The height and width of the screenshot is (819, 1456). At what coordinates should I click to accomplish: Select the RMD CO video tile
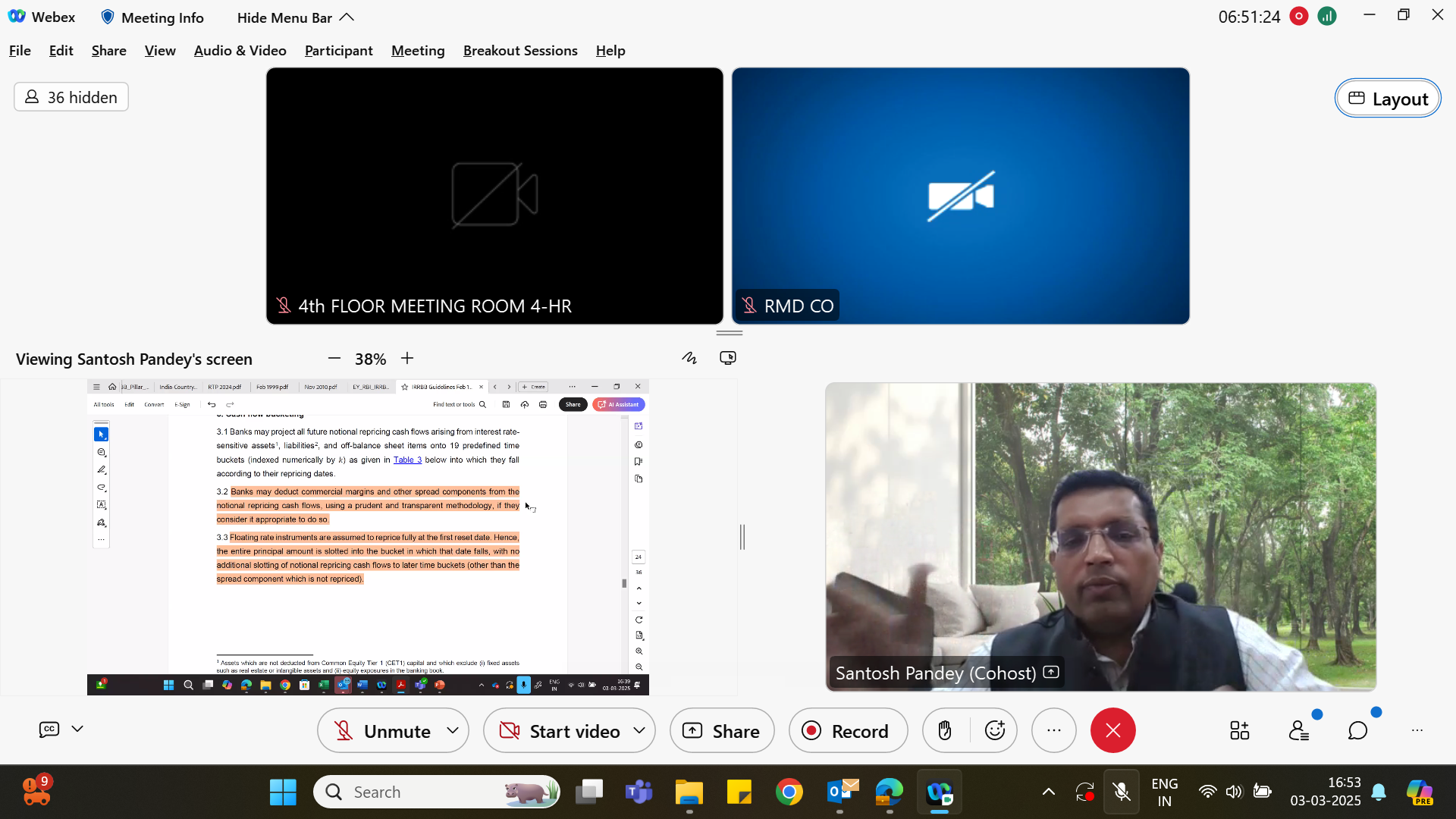[x=960, y=196]
